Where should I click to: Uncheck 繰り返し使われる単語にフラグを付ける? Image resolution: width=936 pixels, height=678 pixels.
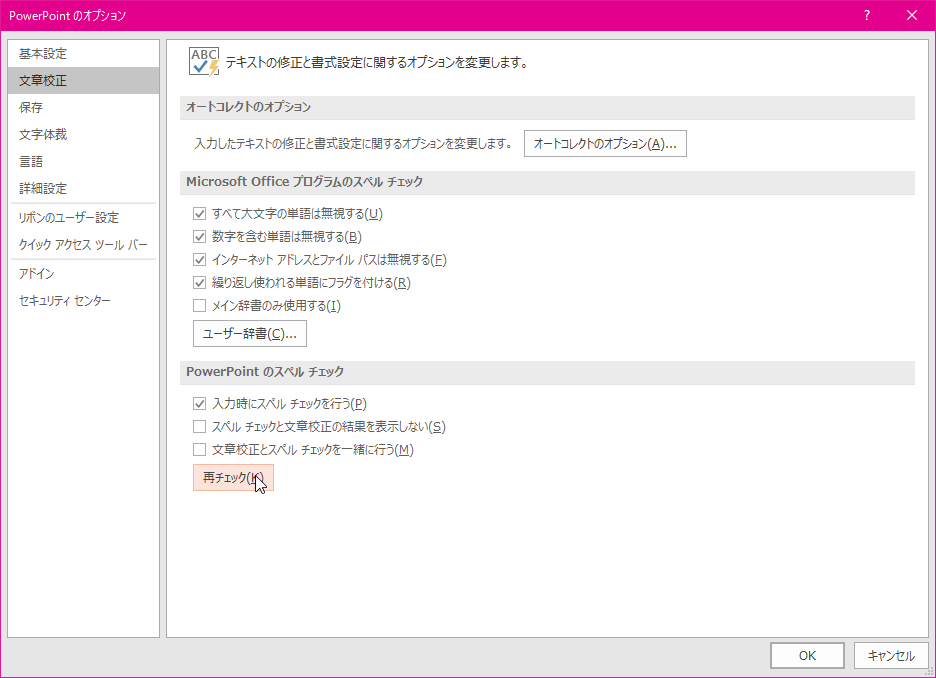point(199,283)
